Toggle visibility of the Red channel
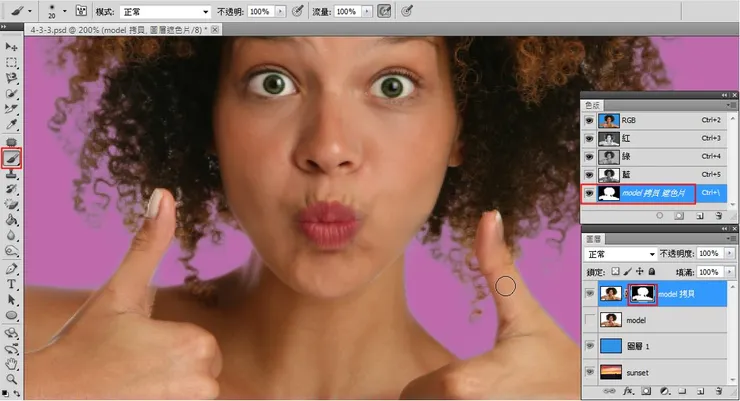Viewport: 740px width, 401px height. point(589,139)
